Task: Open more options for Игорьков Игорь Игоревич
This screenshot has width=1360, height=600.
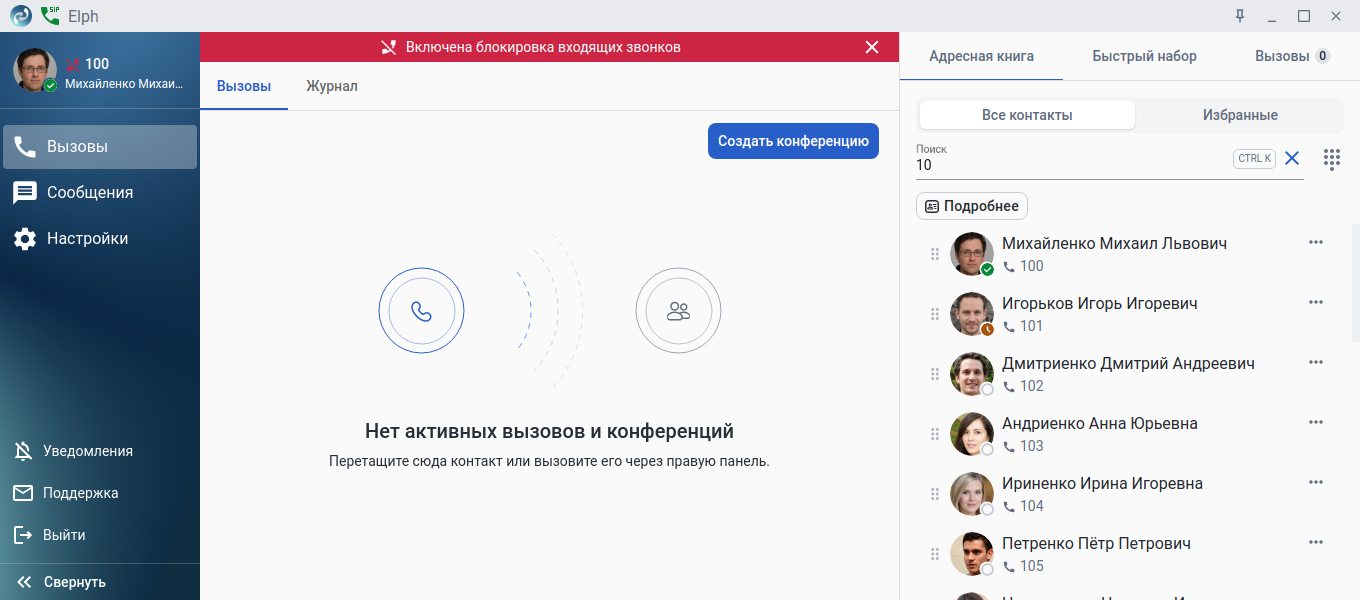Action: point(1316,302)
